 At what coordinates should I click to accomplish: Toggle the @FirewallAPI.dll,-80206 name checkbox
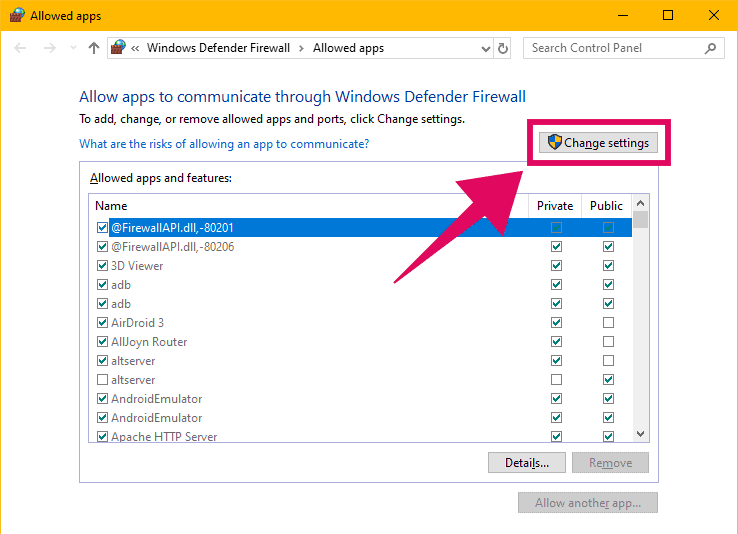click(x=102, y=247)
